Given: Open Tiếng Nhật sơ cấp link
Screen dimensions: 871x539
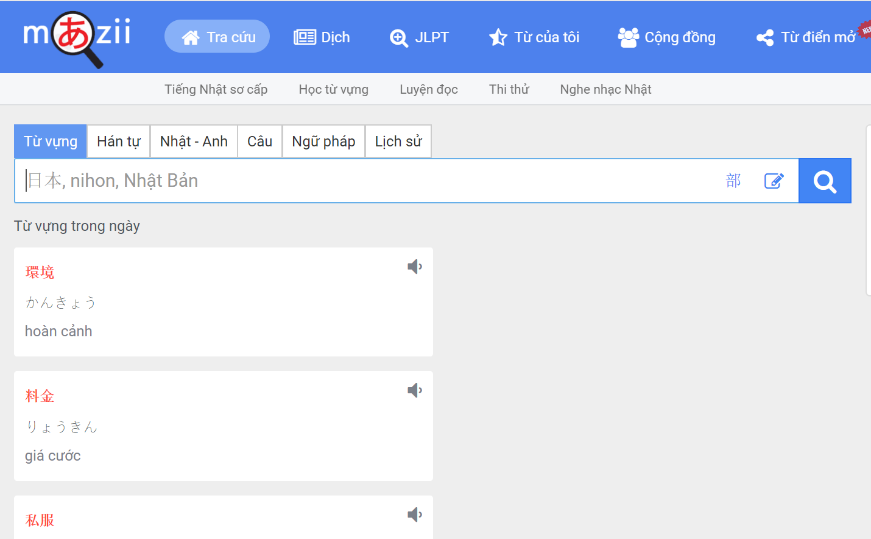Looking at the screenshot, I should pos(216,89).
